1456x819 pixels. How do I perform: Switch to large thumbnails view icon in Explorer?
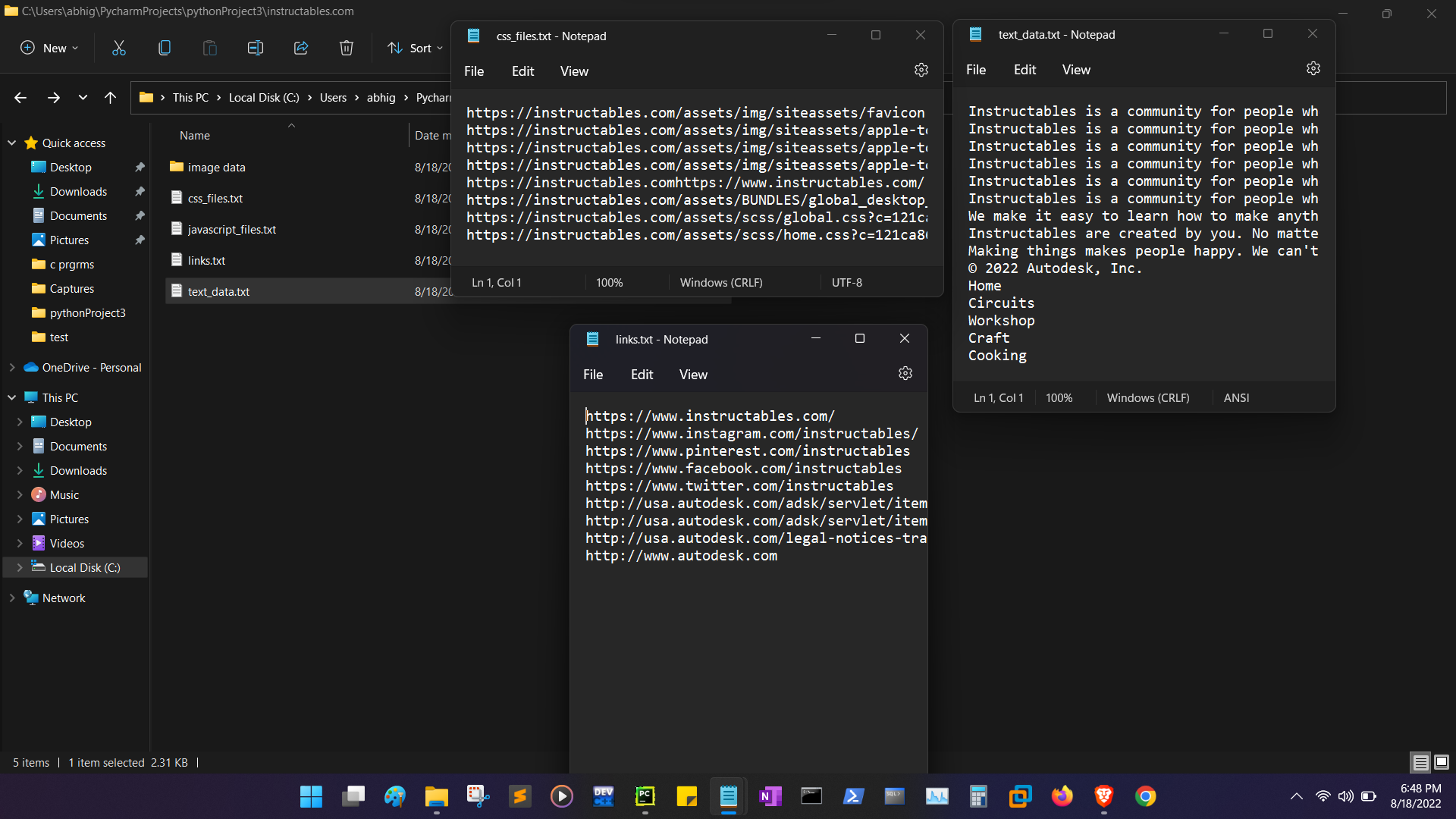1442,762
